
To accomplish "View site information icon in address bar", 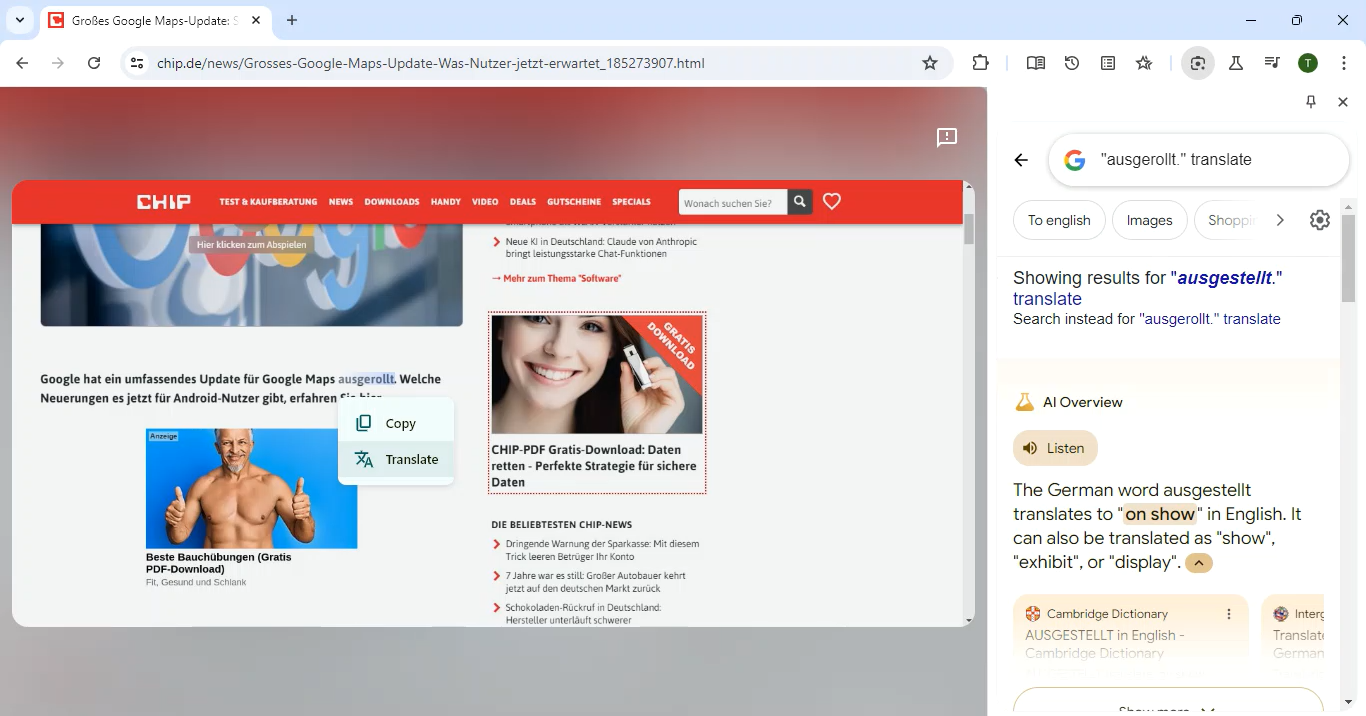I will [138, 63].
